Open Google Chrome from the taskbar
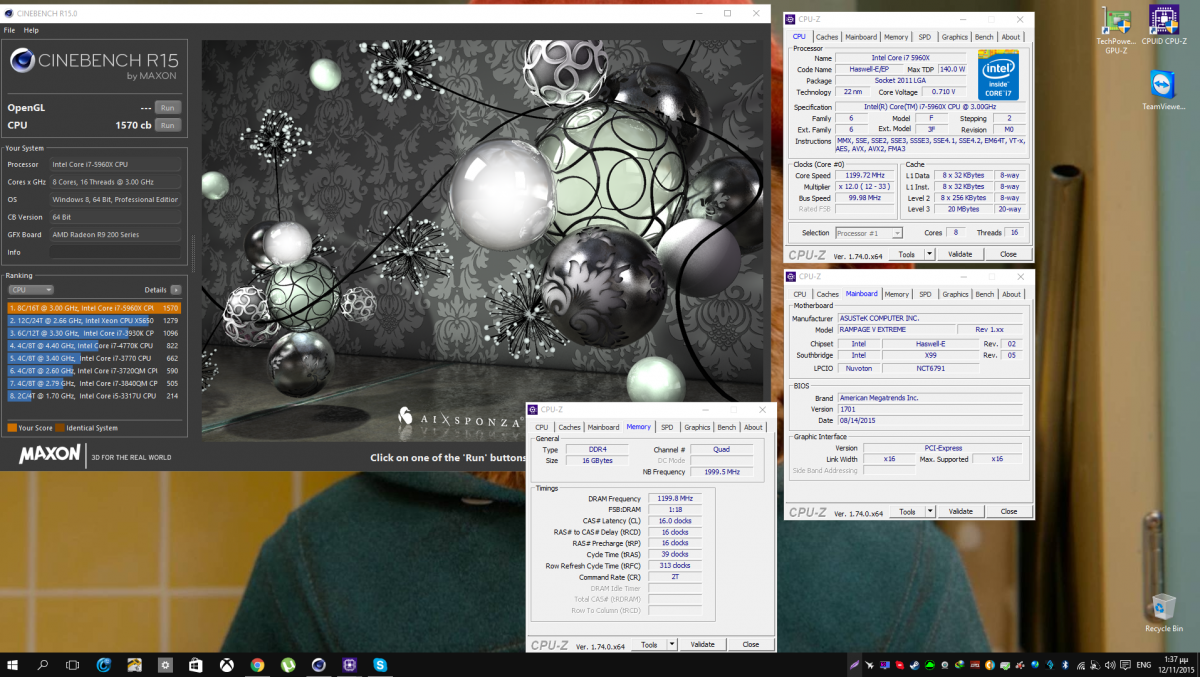Image resolution: width=1200 pixels, height=677 pixels. point(257,665)
